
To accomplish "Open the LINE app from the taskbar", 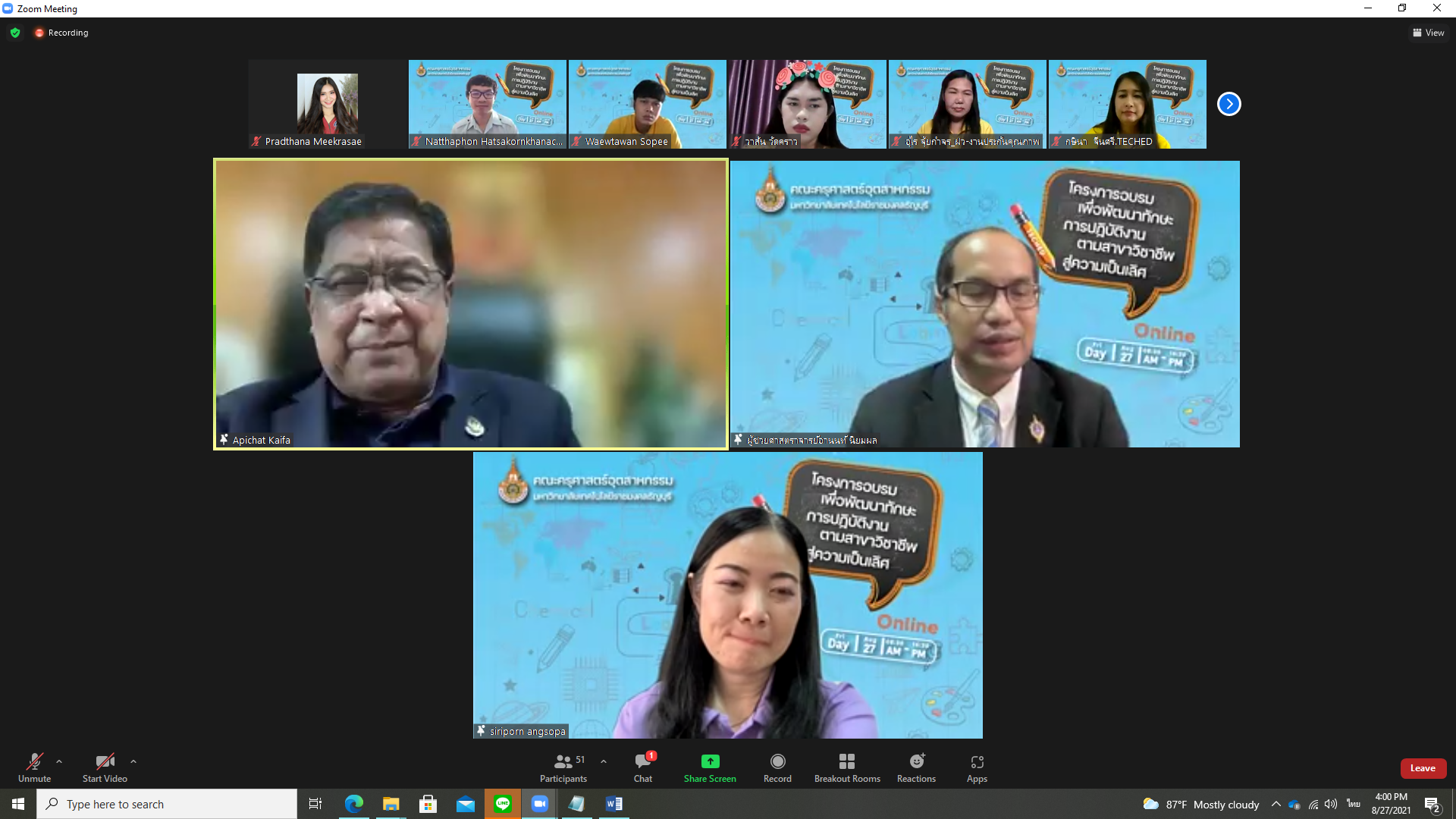I will pyautogui.click(x=502, y=804).
